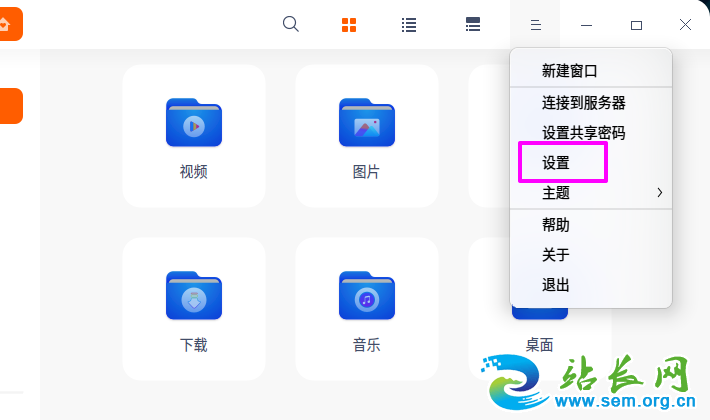Screen dimensions: 710x420
Task: Maximize the file manager window
Action: [636, 25]
